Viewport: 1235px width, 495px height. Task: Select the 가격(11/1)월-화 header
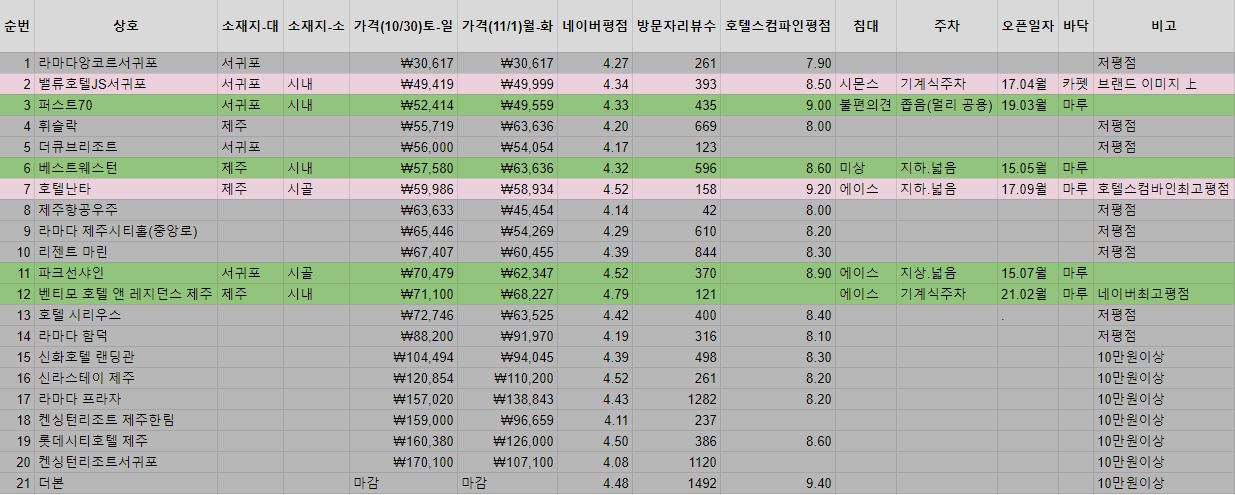[507, 26]
